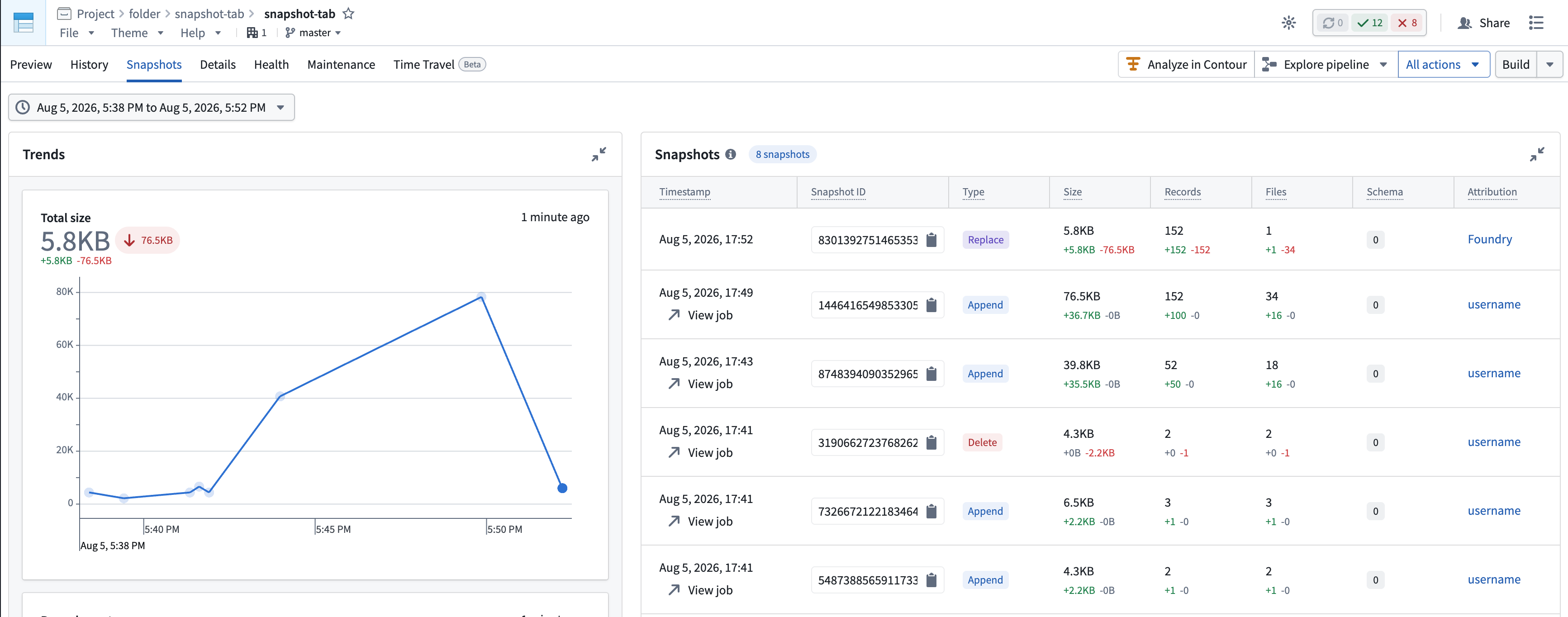Click the organization building icon
This screenshot has height=617, width=1568.
tap(252, 33)
